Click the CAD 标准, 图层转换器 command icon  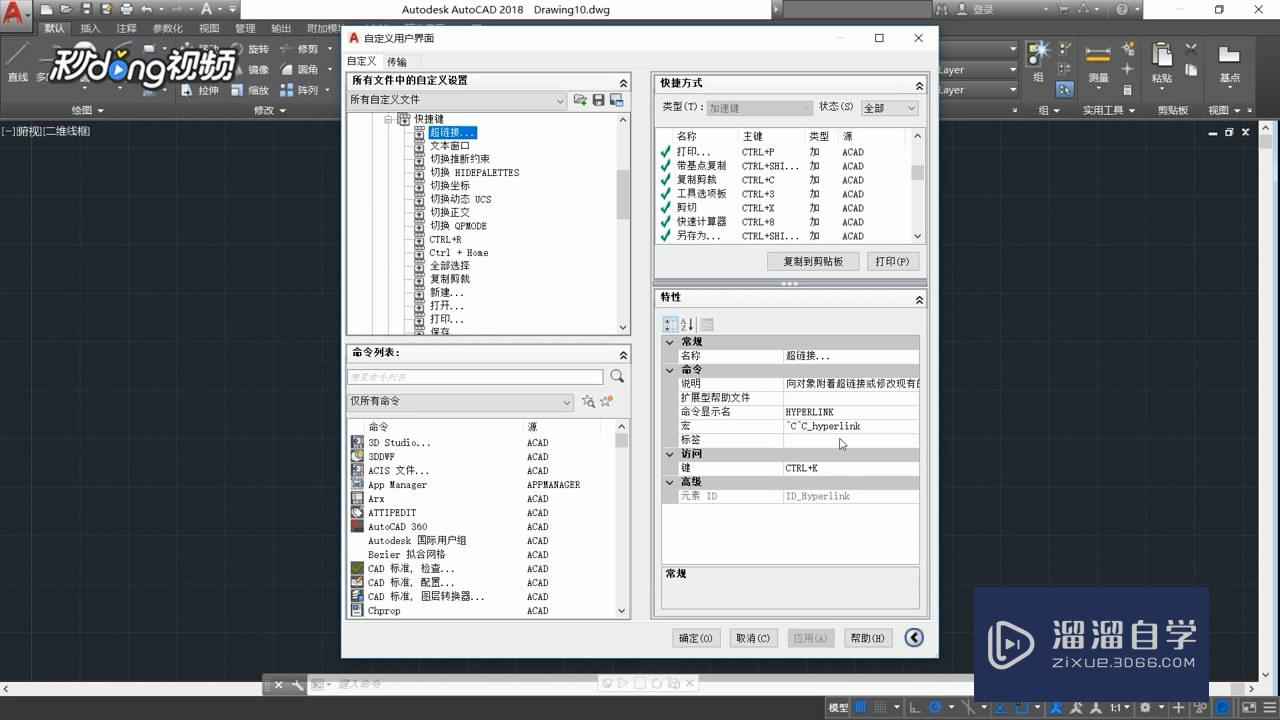click(358, 596)
